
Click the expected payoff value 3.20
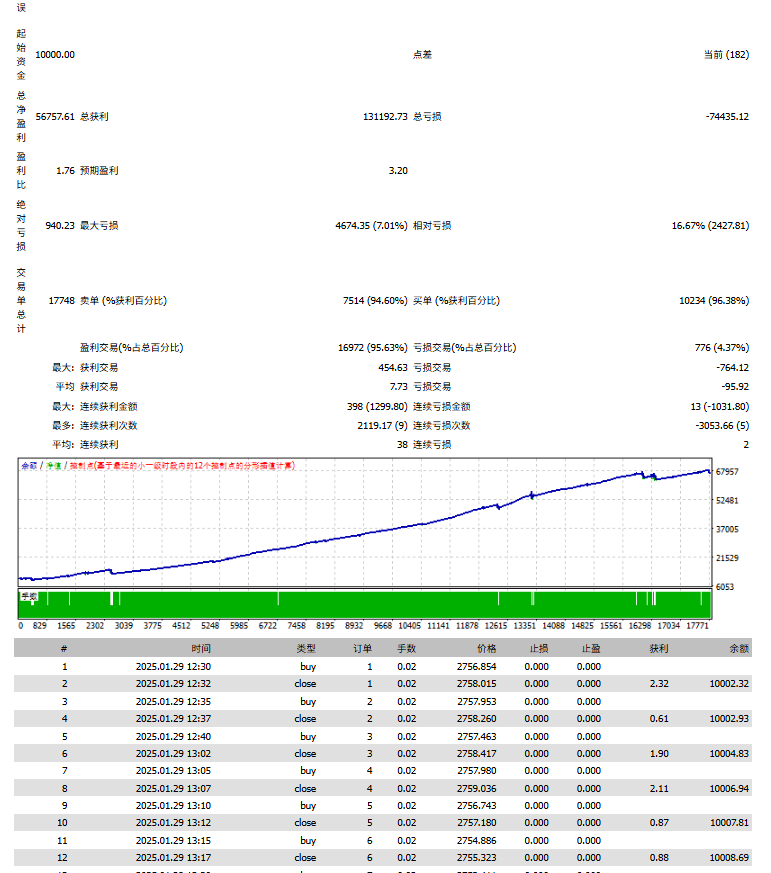(398, 170)
